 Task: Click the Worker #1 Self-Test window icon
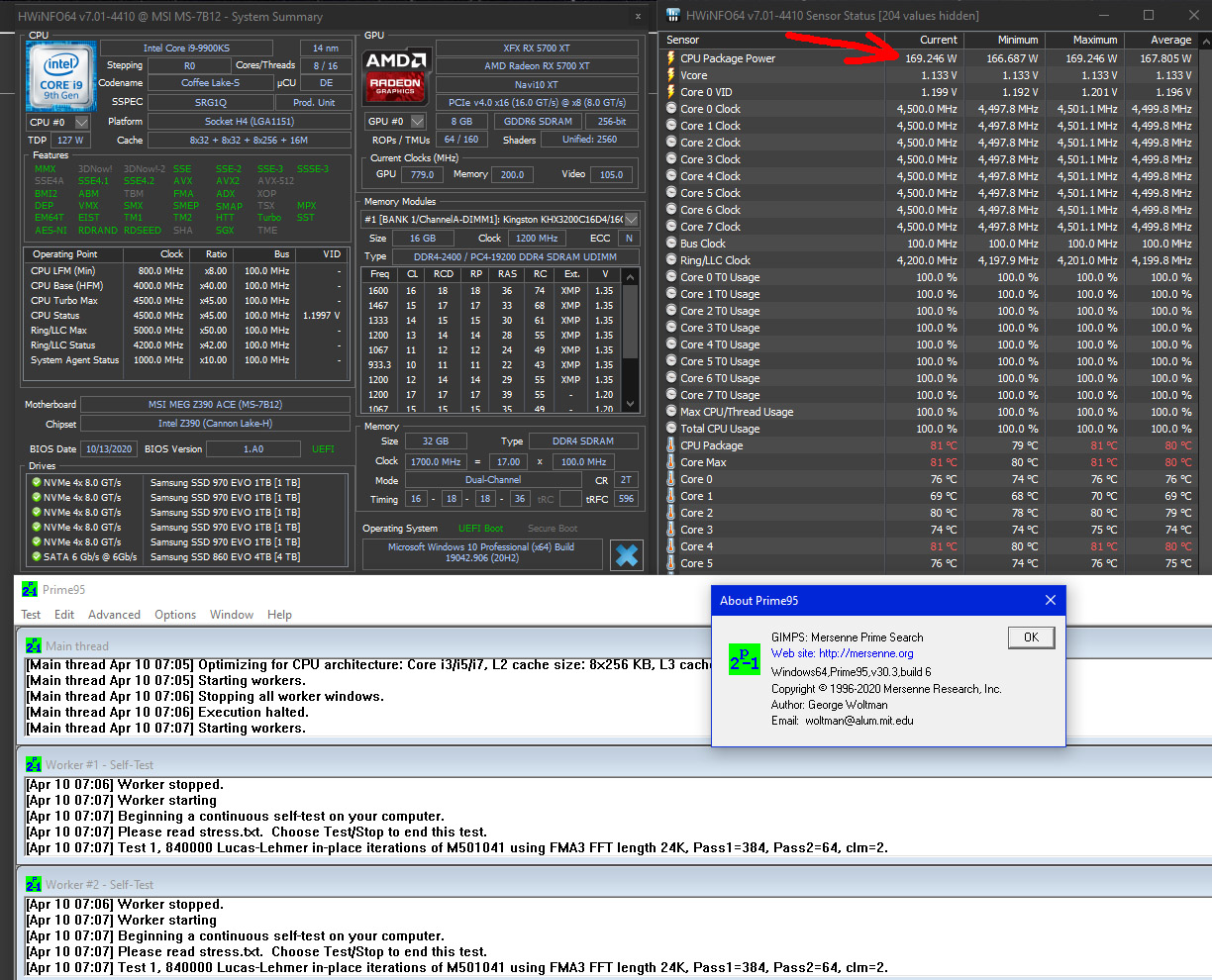tap(34, 764)
